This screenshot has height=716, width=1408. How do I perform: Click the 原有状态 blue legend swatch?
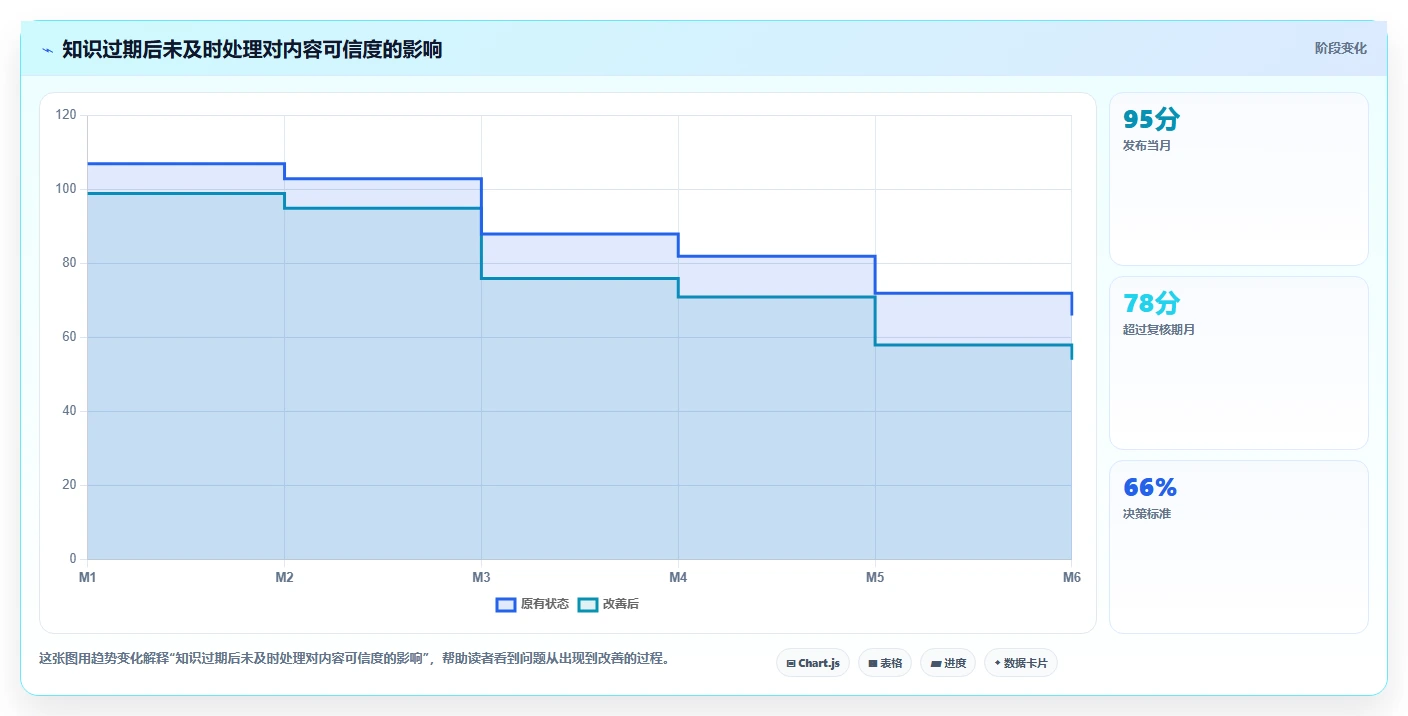[x=506, y=604]
